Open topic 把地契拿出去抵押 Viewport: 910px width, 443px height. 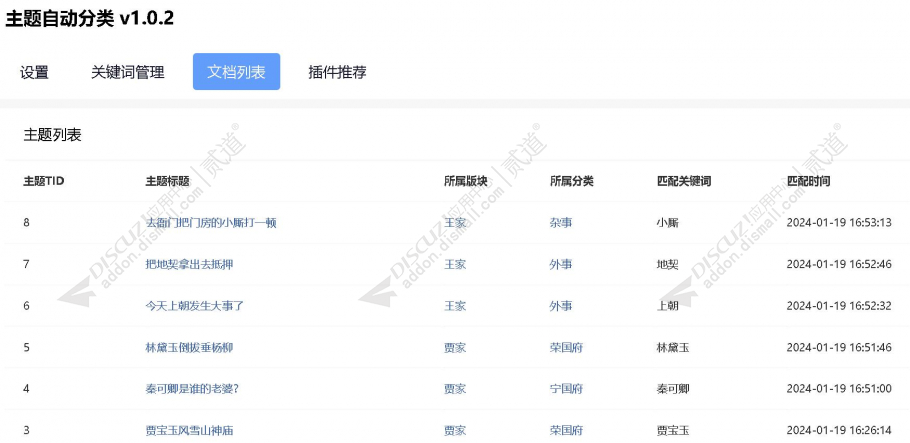point(189,264)
